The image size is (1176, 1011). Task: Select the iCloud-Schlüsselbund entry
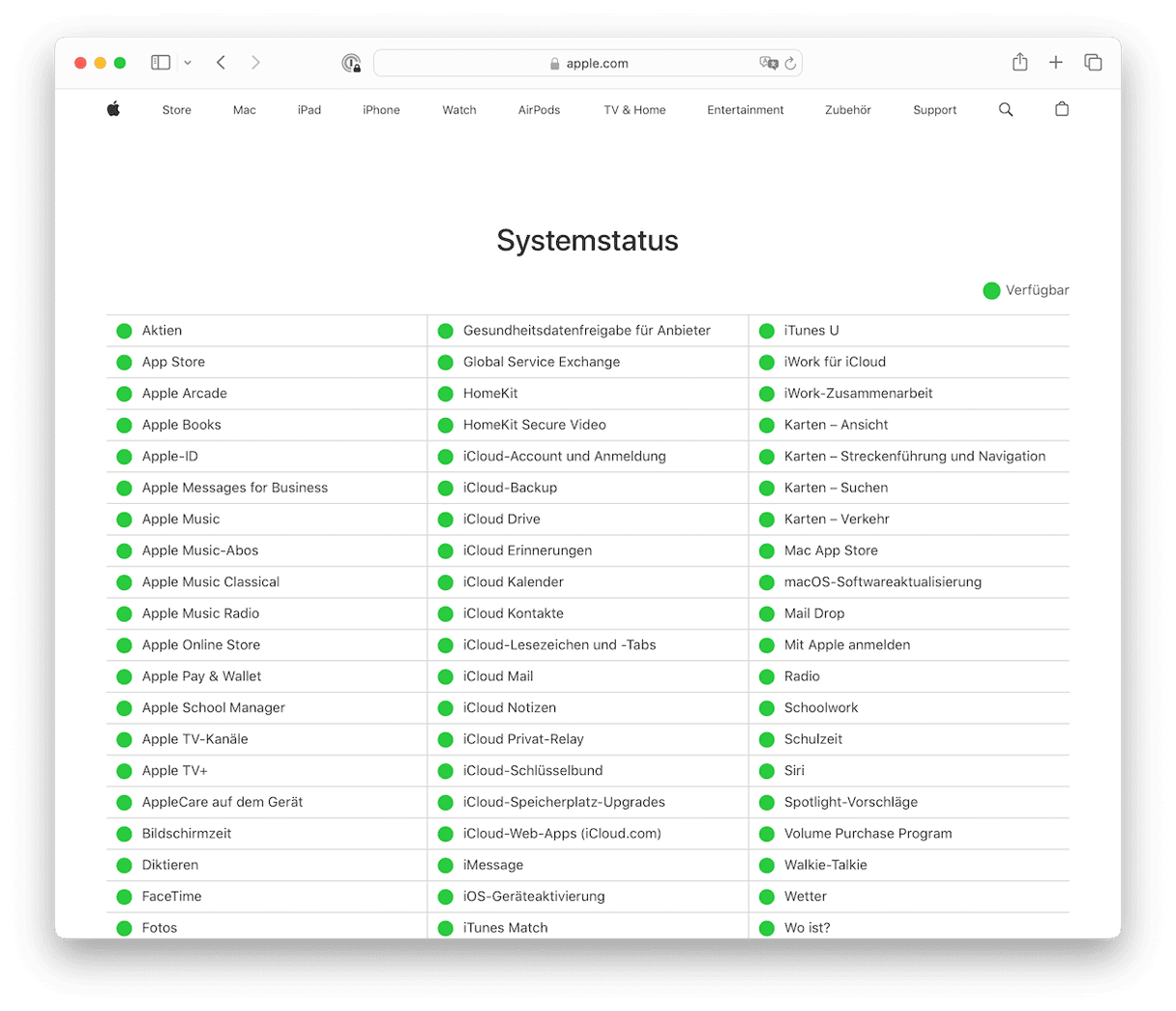588,771
